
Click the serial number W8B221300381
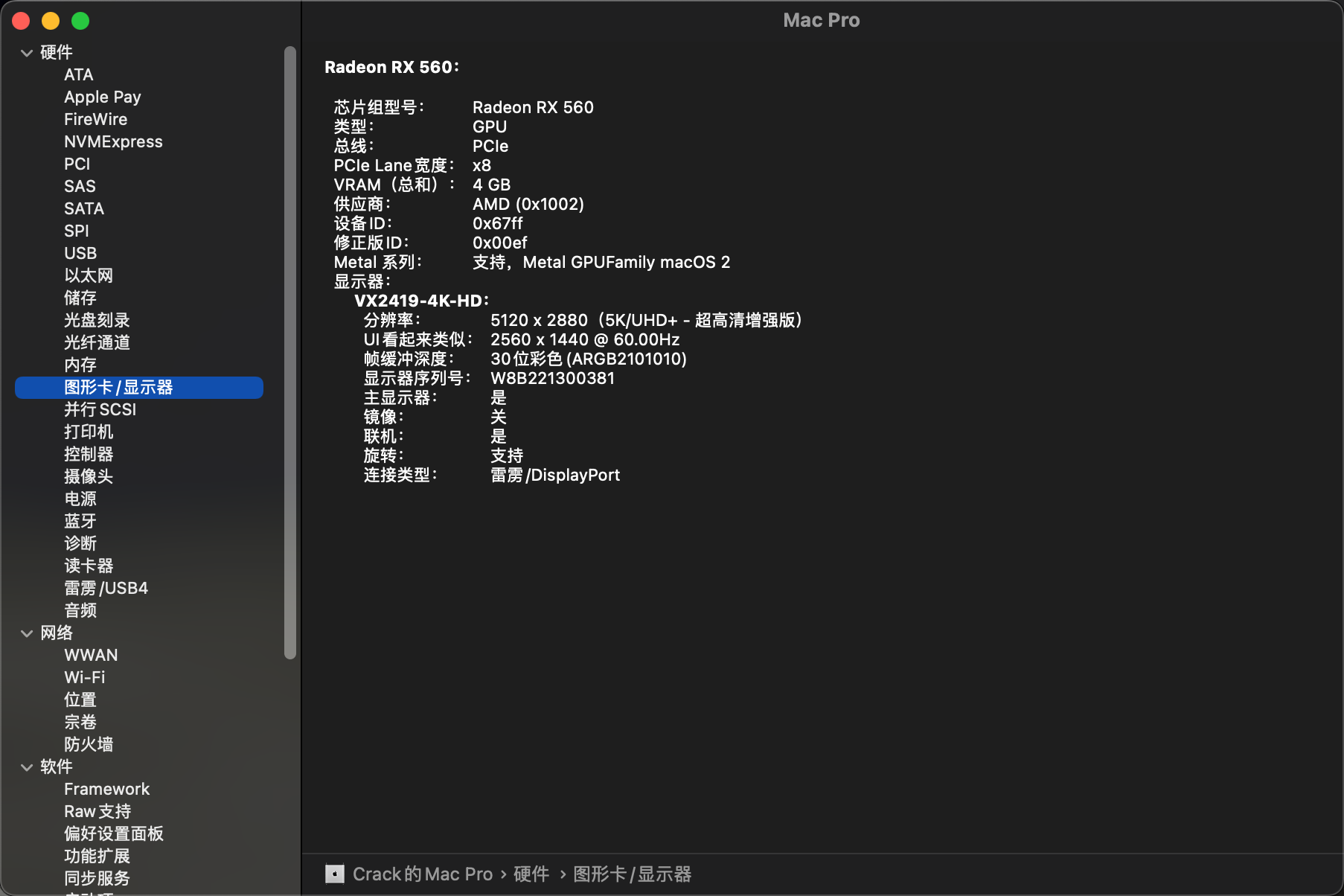(553, 378)
